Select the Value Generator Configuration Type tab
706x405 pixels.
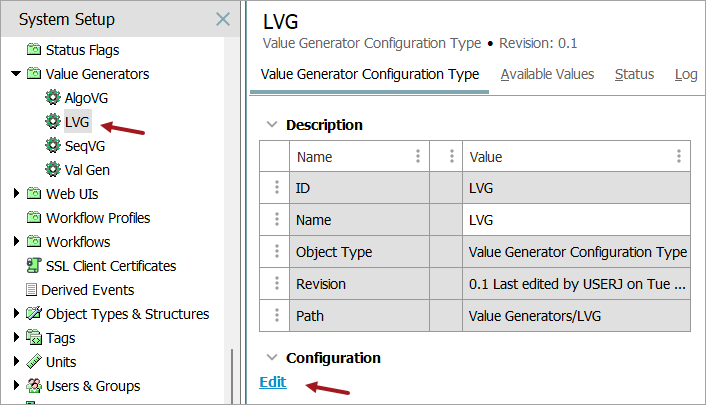370,74
